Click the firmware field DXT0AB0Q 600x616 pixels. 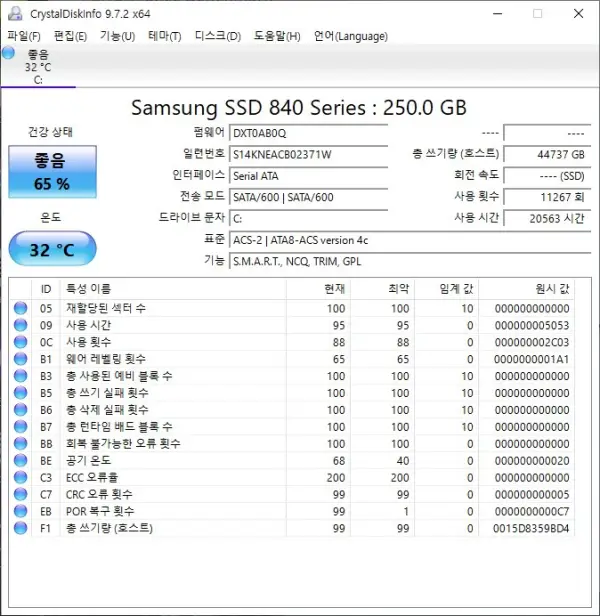(x=308, y=133)
